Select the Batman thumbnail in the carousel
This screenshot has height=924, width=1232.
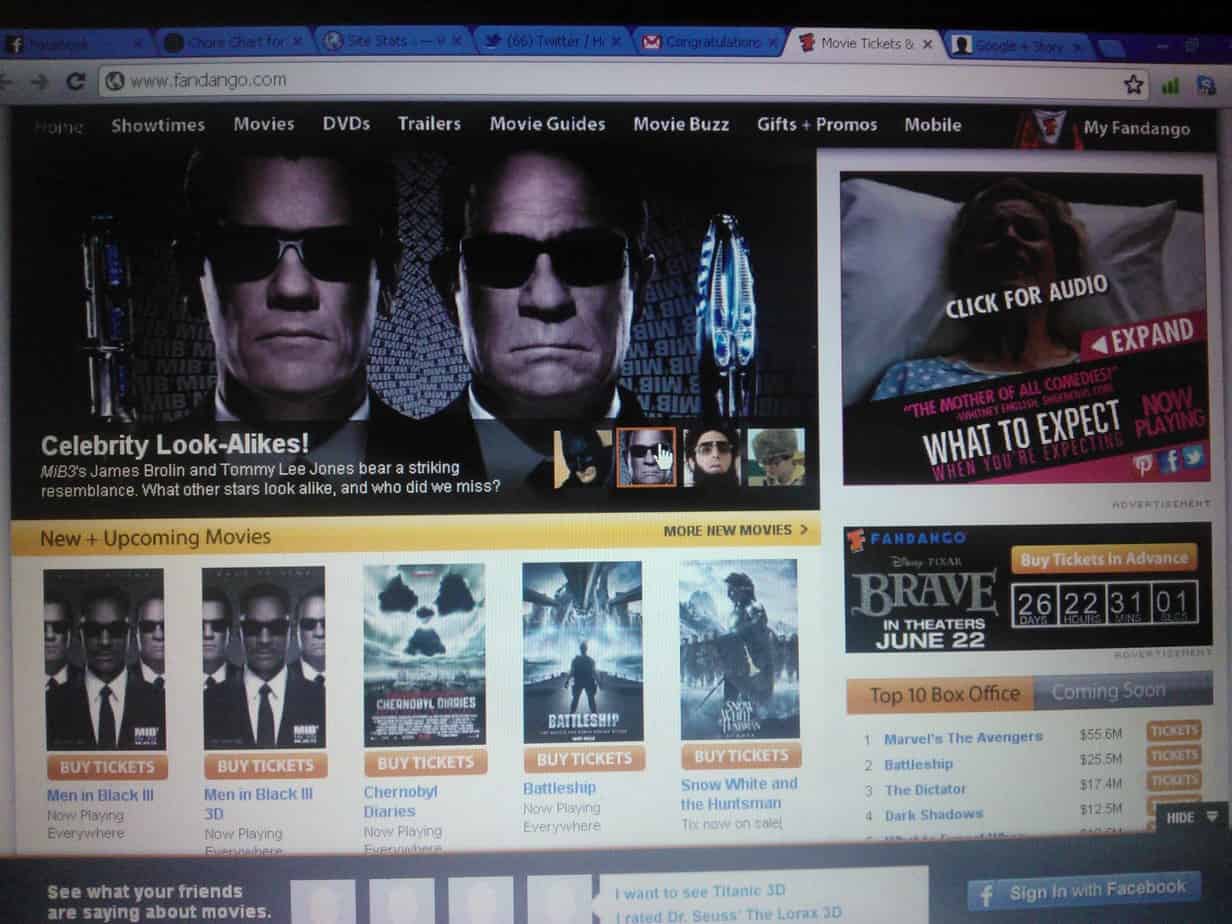click(x=582, y=458)
